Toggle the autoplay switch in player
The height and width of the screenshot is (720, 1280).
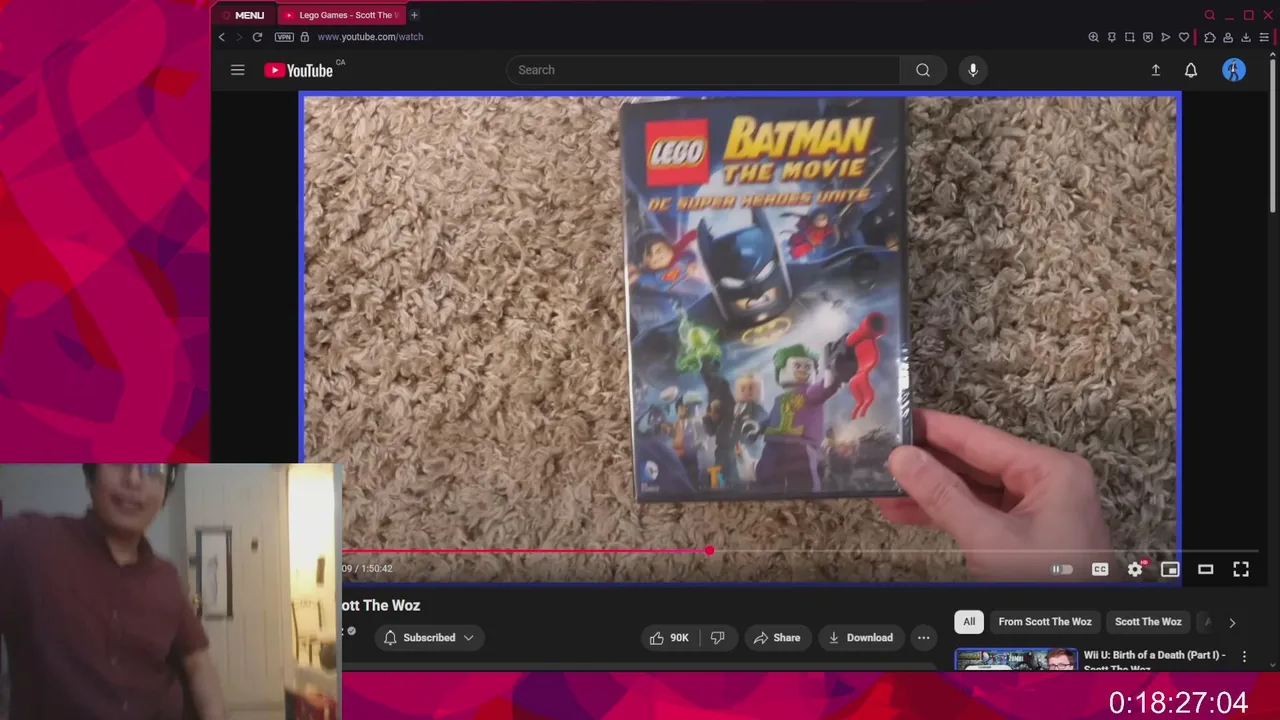1063,569
